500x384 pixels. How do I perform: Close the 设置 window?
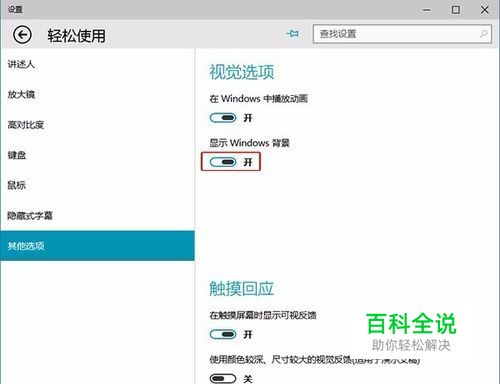click(485, 10)
